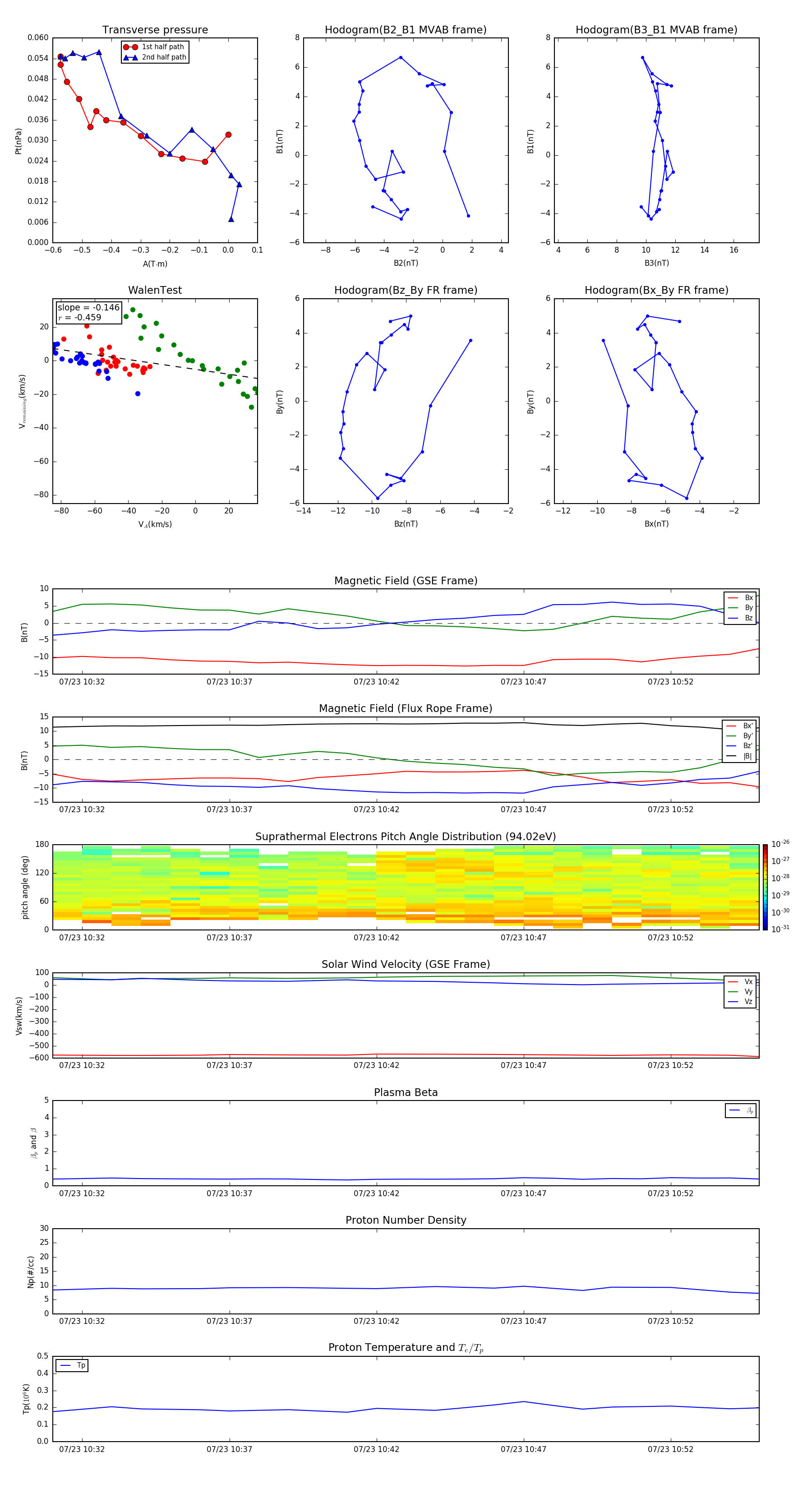Click the 'Vz' legend entry
This screenshot has width=812, height=1489.
(740, 1002)
